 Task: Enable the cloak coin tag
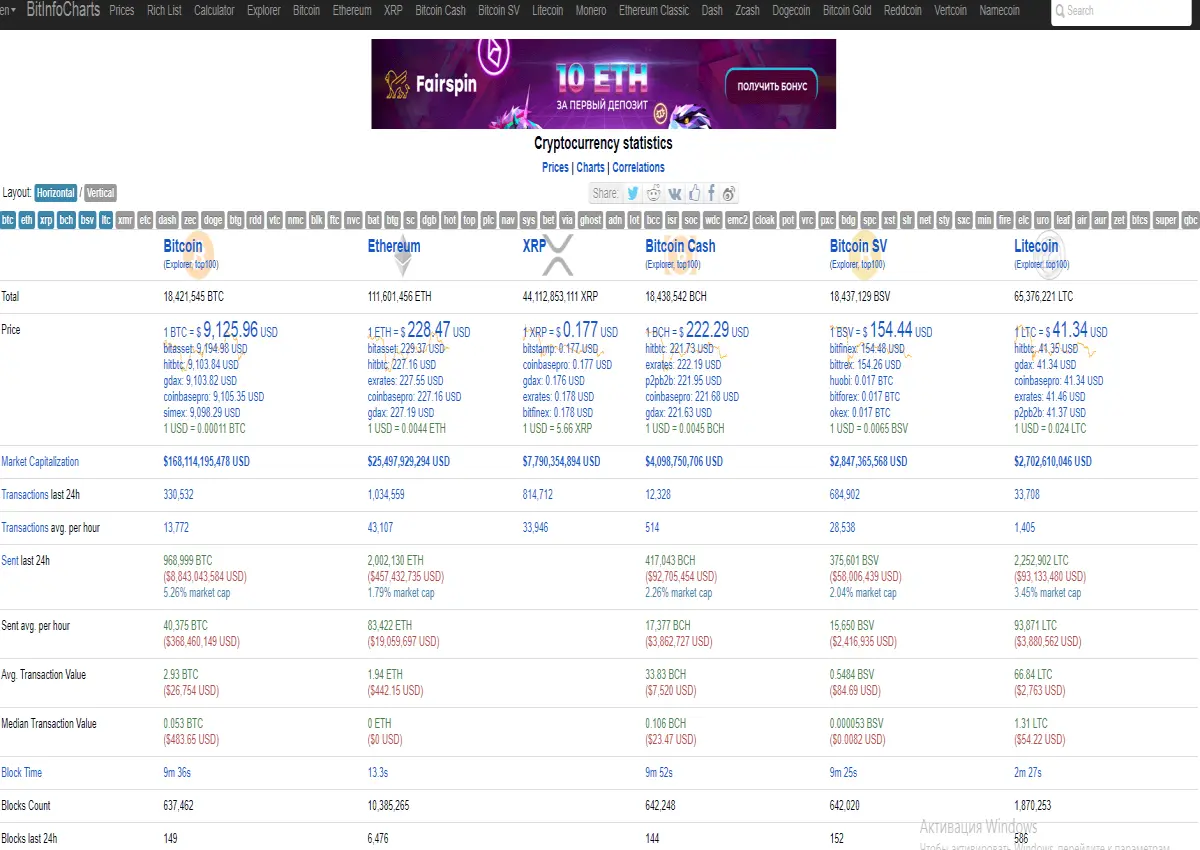pos(764,220)
